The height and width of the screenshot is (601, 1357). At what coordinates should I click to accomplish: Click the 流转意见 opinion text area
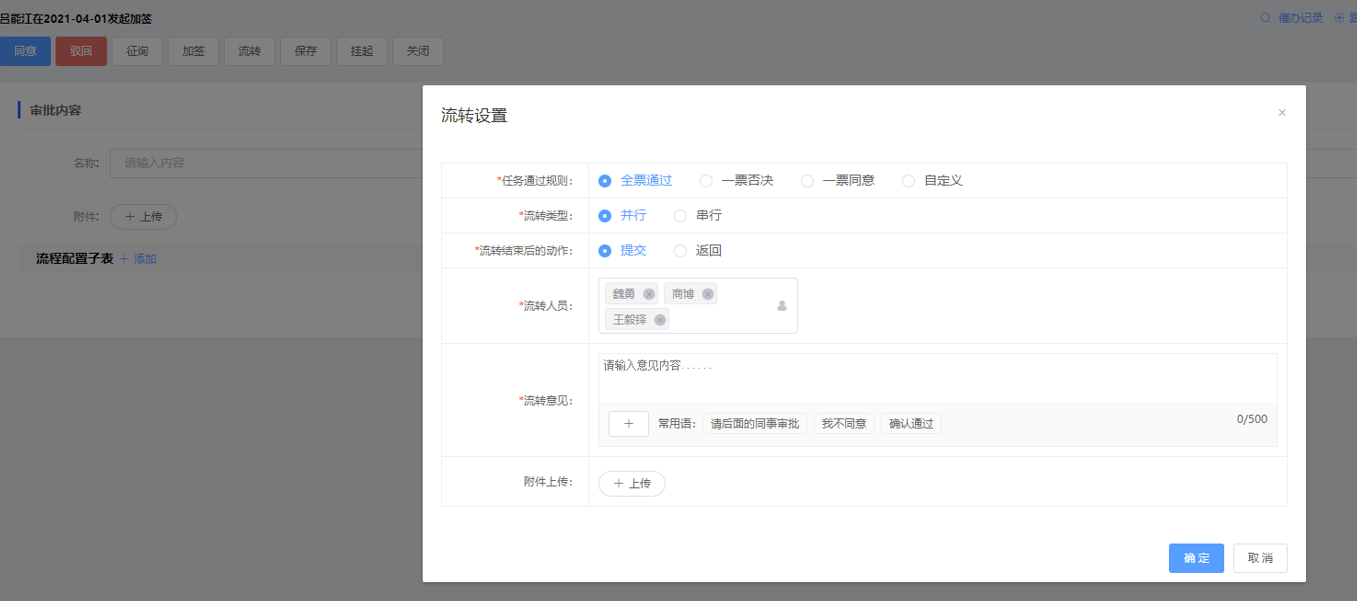coord(937,378)
